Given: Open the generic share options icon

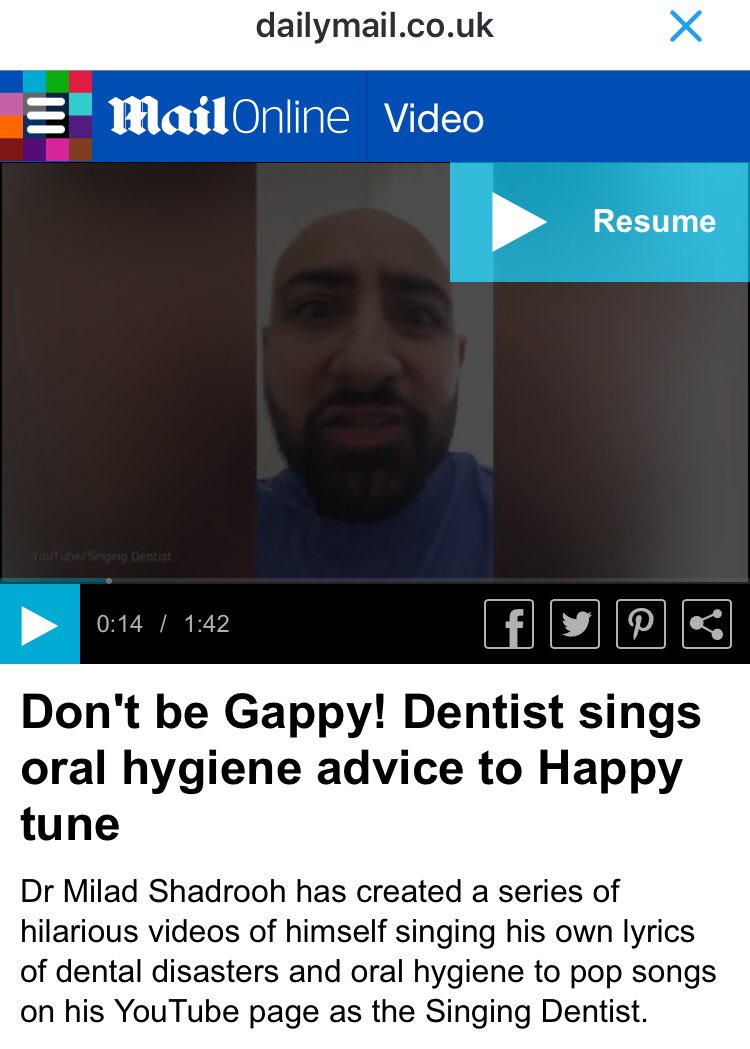Looking at the screenshot, I should [707, 624].
